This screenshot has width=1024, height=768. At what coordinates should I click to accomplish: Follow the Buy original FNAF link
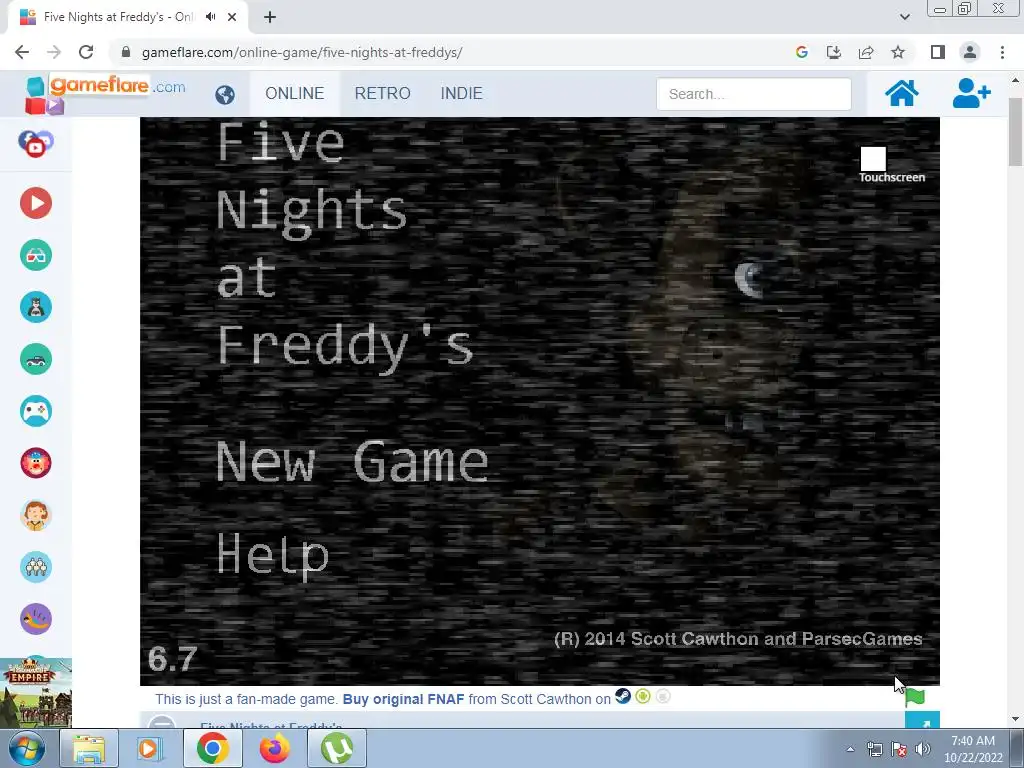[404, 699]
